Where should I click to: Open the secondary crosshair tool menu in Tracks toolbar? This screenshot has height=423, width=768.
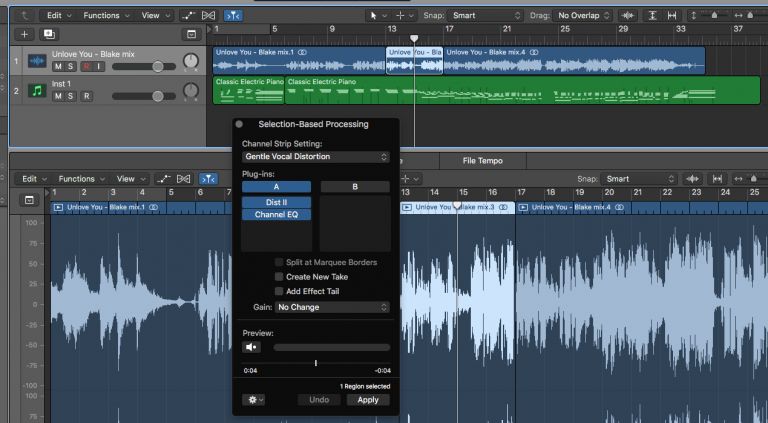[405, 16]
